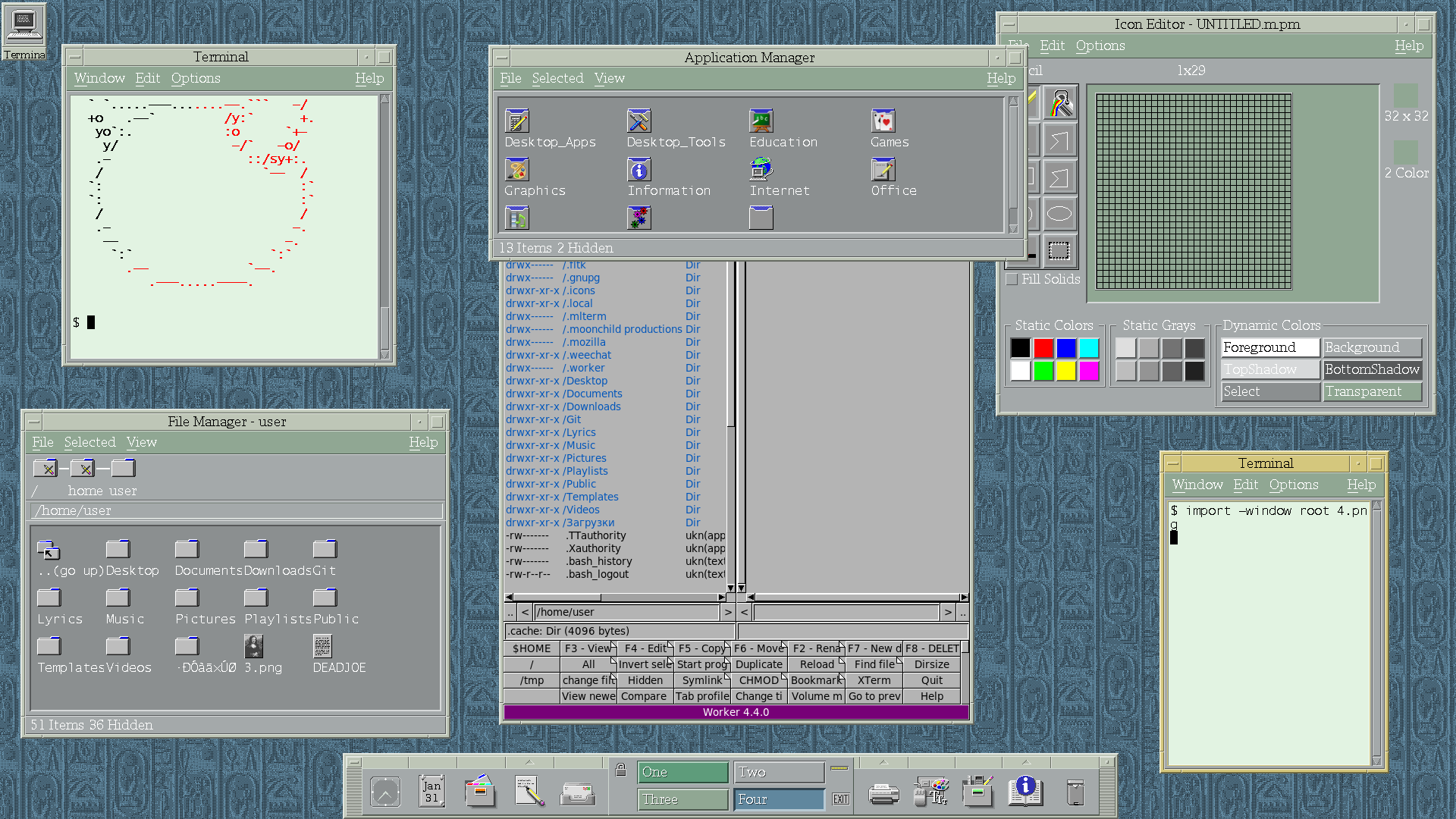Open Selected menu in Application Manager
This screenshot has height=819, width=1456.
point(557,78)
